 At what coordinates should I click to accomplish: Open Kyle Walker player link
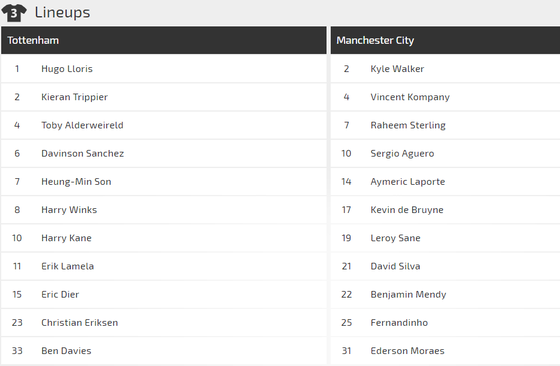coord(397,69)
